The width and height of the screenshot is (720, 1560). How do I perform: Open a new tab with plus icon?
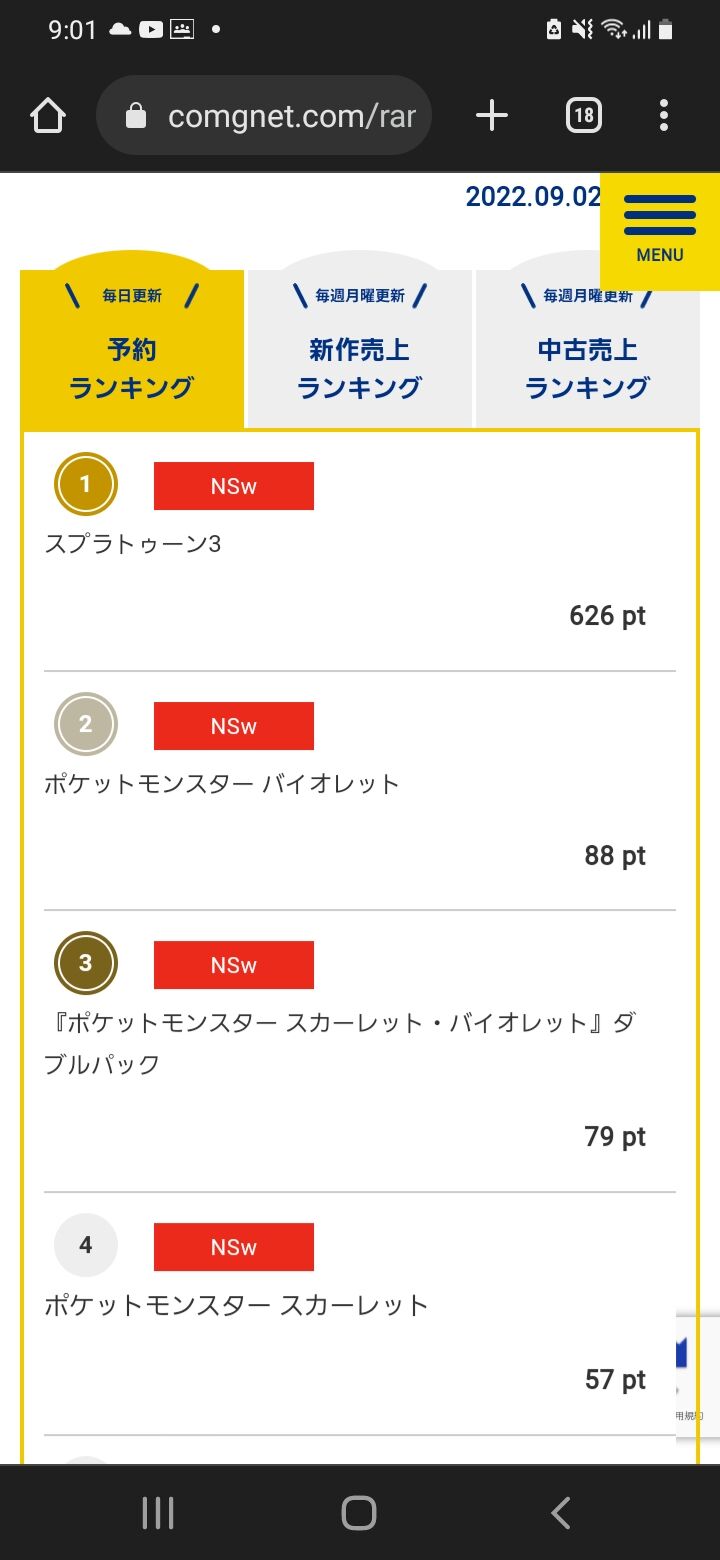tap(491, 116)
